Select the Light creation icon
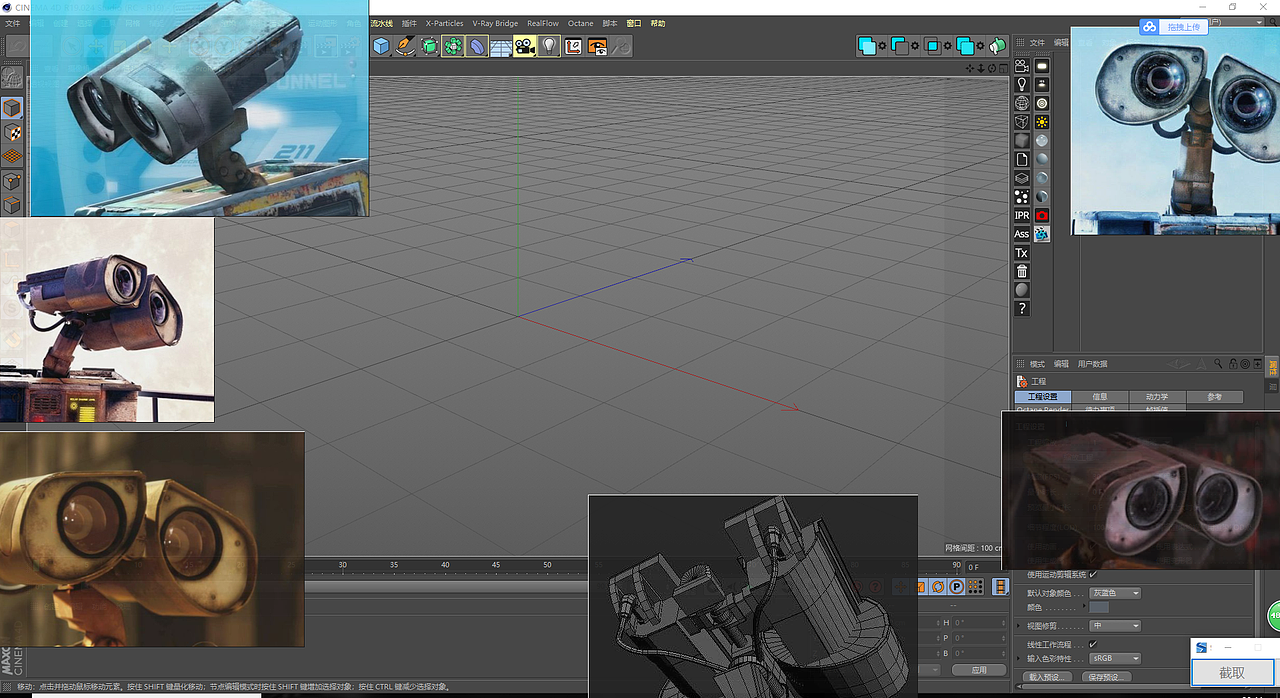The width and height of the screenshot is (1280, 698). point(547,47)
